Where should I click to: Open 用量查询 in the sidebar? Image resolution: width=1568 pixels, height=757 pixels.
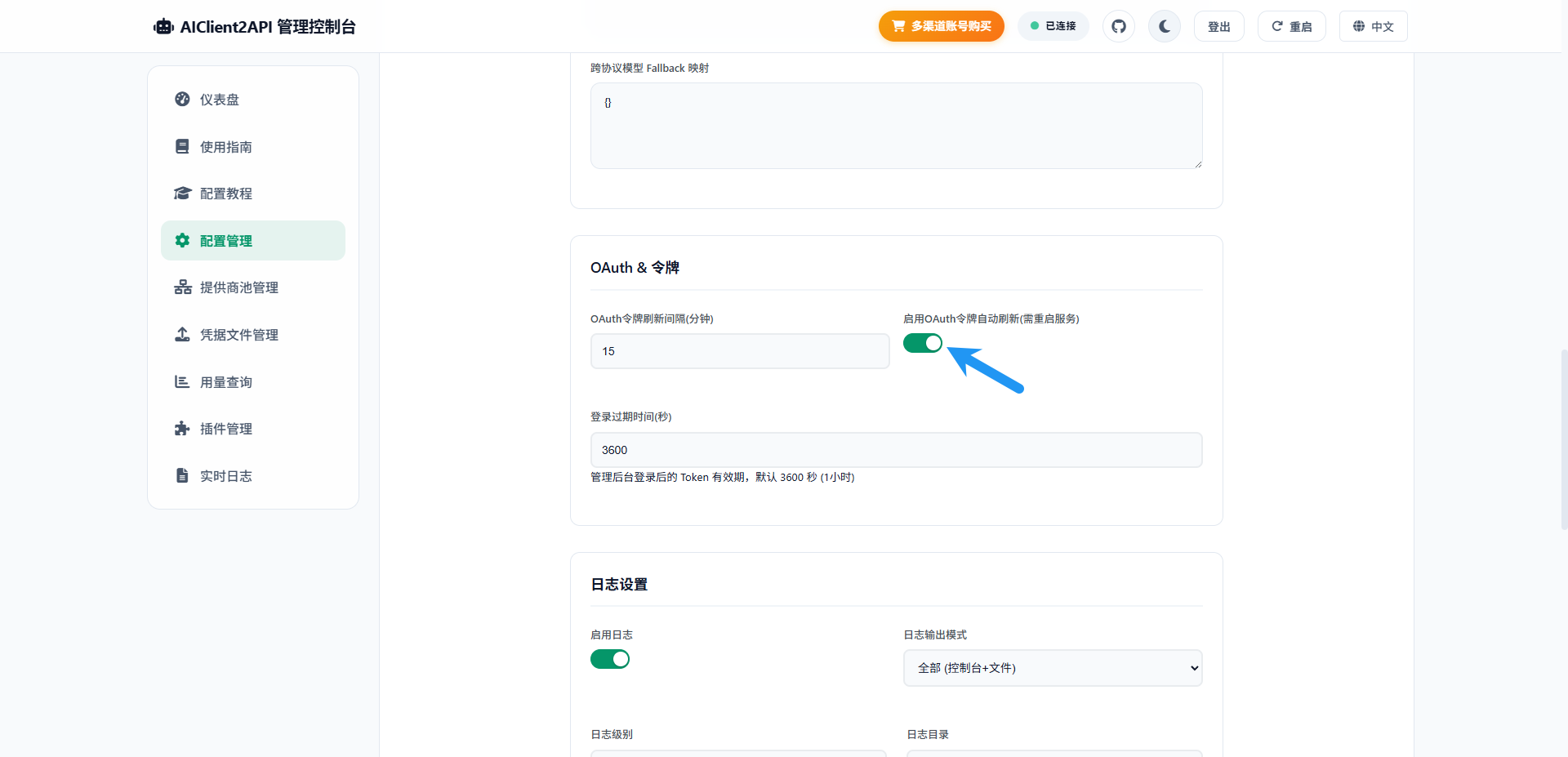226,382
